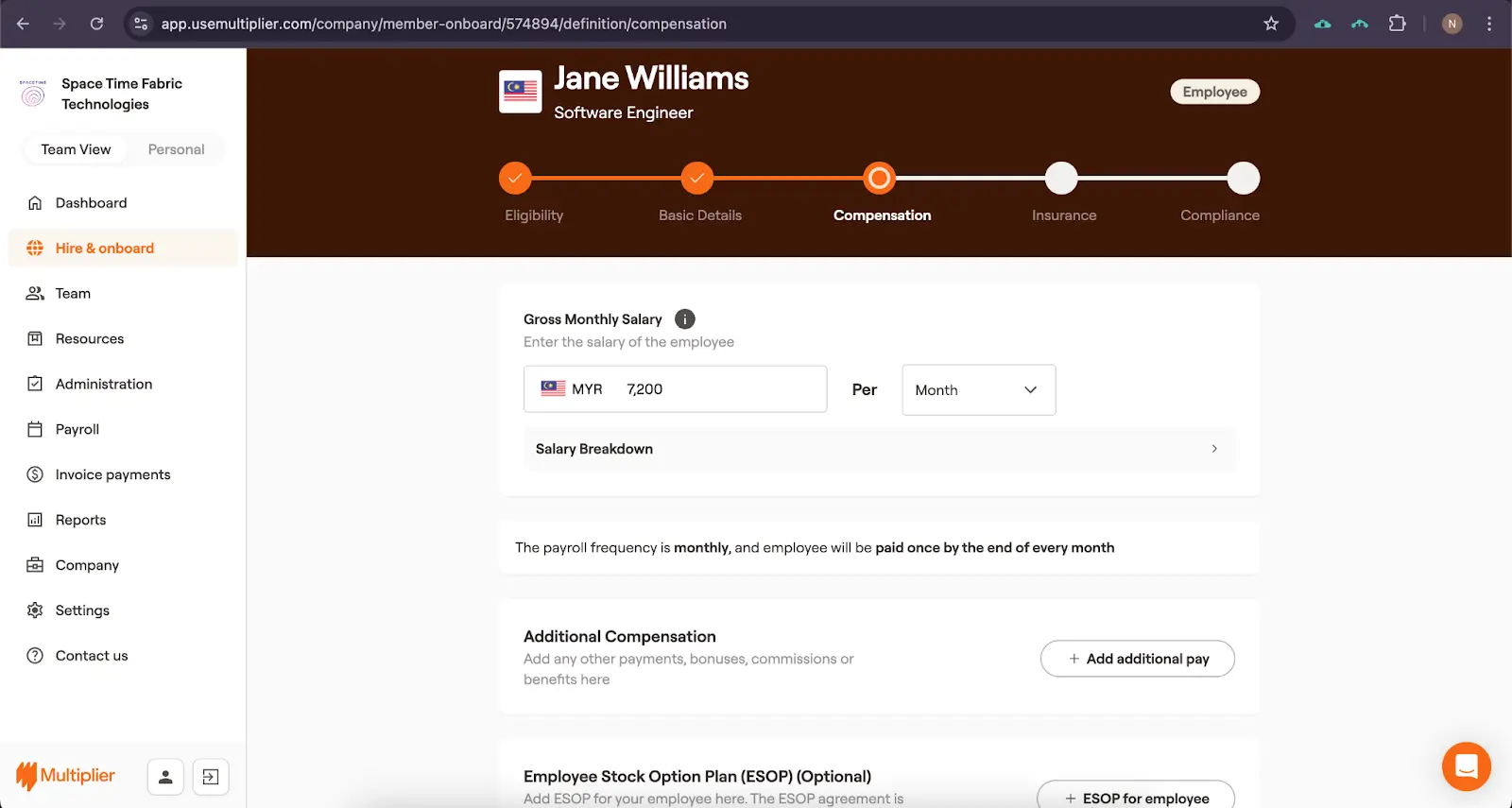Screen dimensions: 1512x808
Task: Click the Contact us help icon
Action: point(35,657)
